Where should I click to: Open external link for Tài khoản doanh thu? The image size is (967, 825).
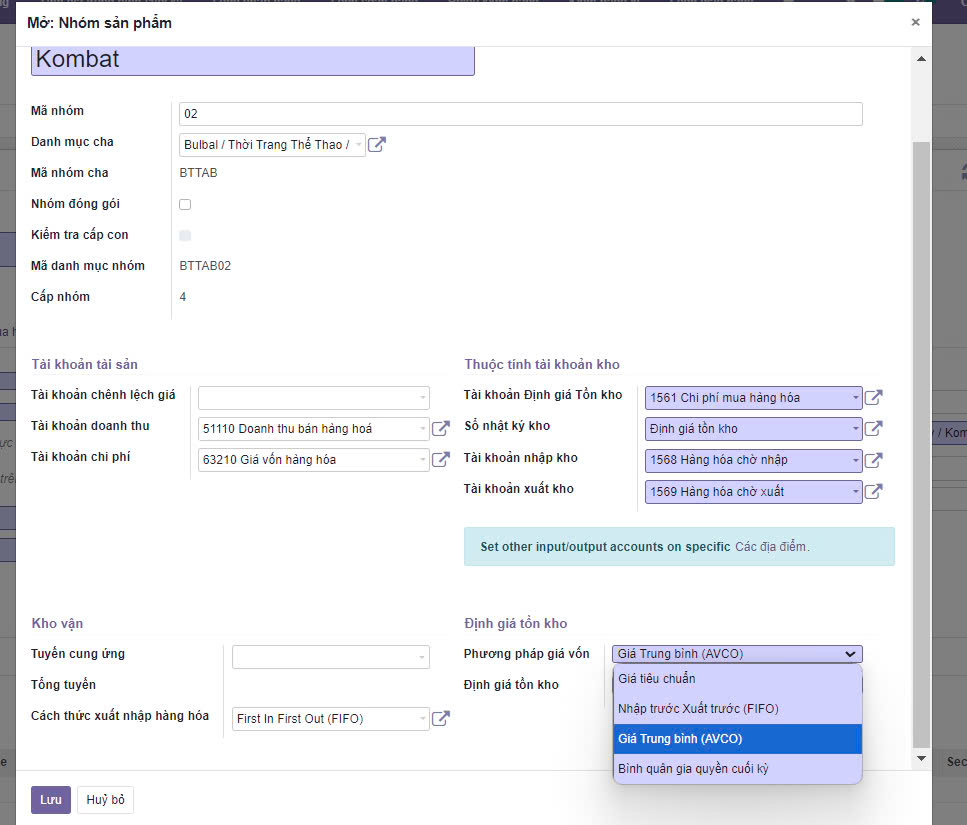point(441,429)
